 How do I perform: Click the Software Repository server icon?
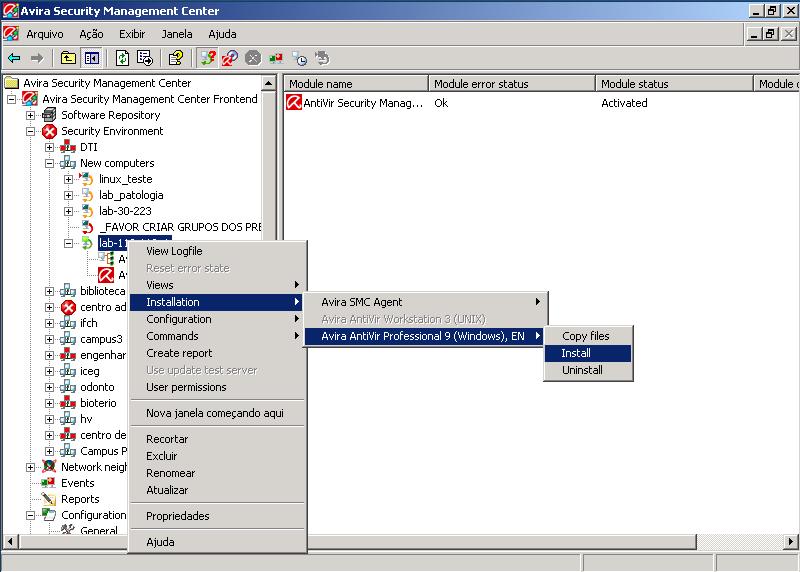49,115
